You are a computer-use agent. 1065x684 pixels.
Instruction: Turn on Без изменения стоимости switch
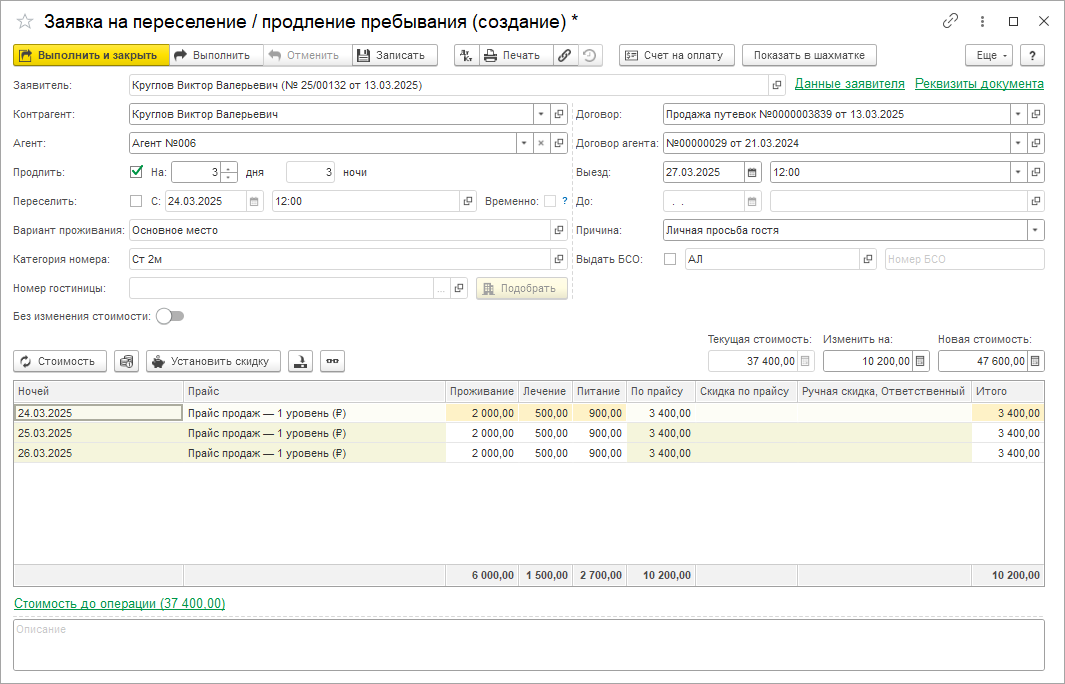click(x=170, y=316)
